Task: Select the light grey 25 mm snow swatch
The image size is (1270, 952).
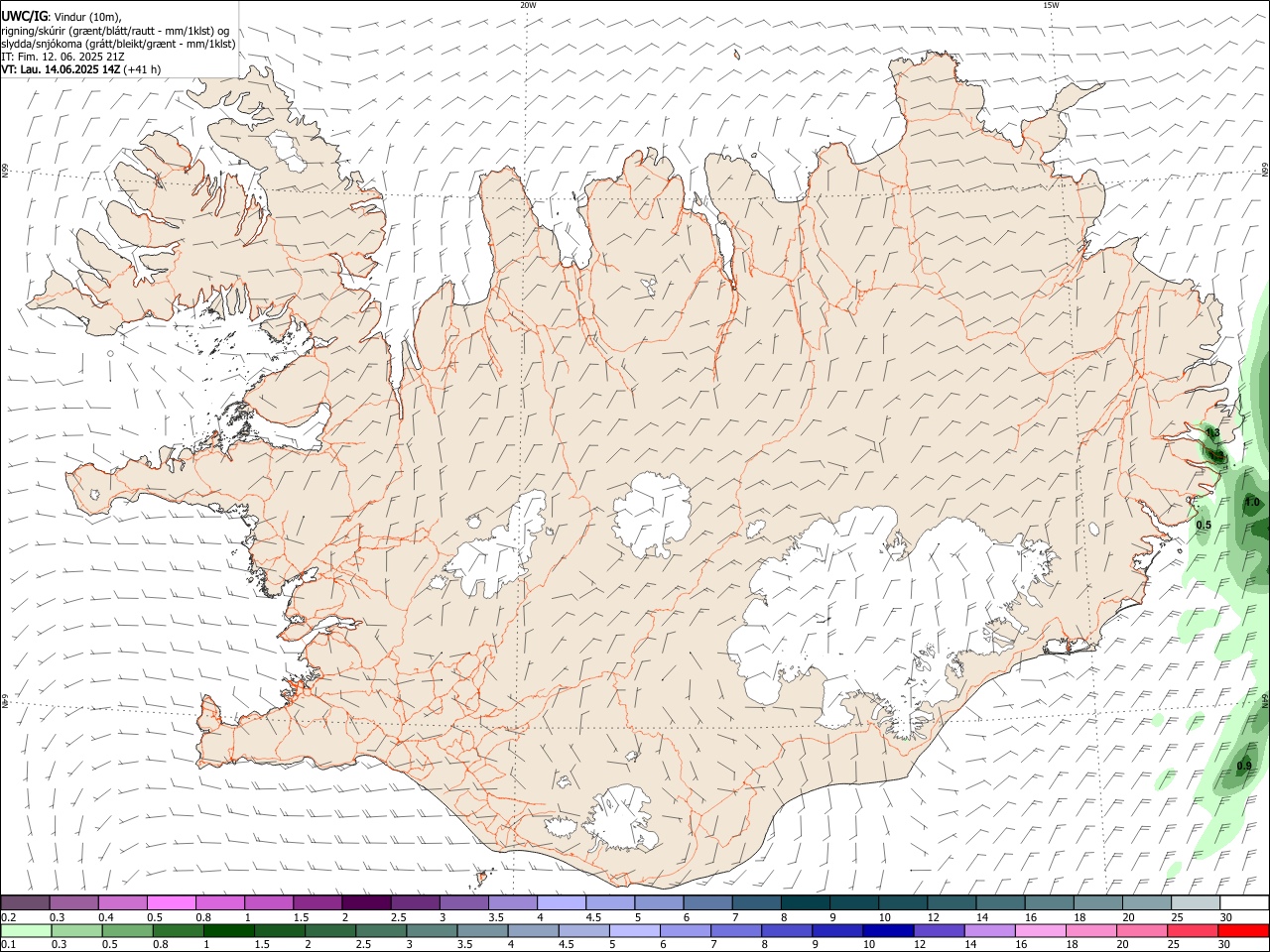Action: (x=1196, y=903)
